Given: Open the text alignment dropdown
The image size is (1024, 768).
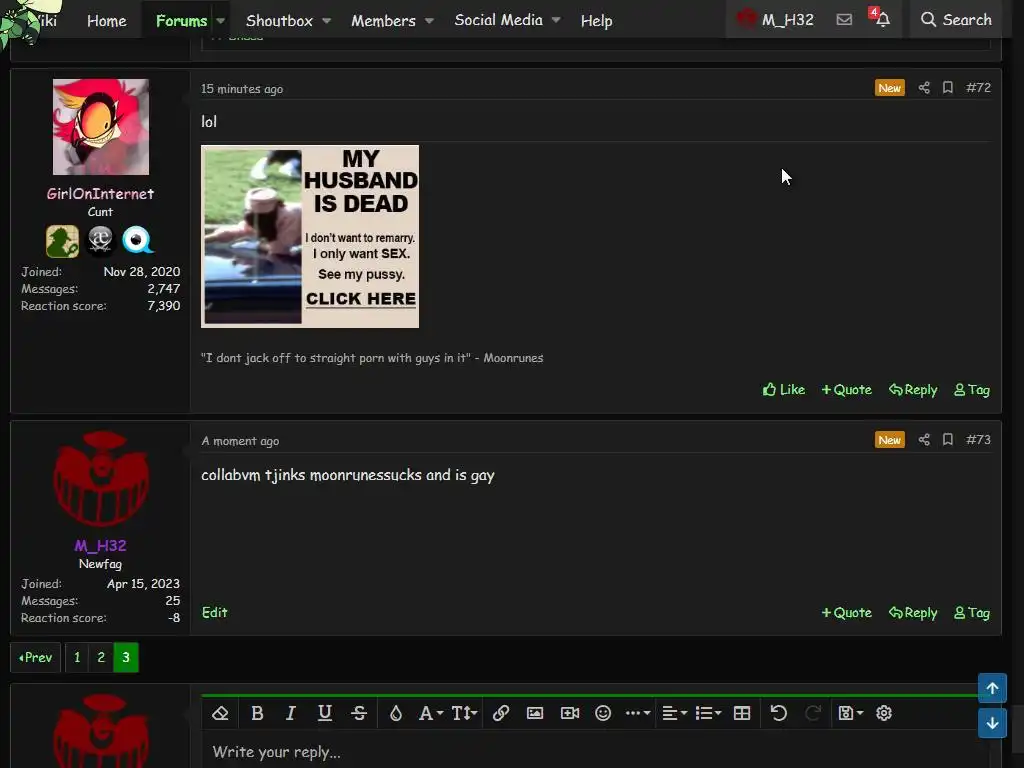Looking at the screenshot, I should point(674,713).
